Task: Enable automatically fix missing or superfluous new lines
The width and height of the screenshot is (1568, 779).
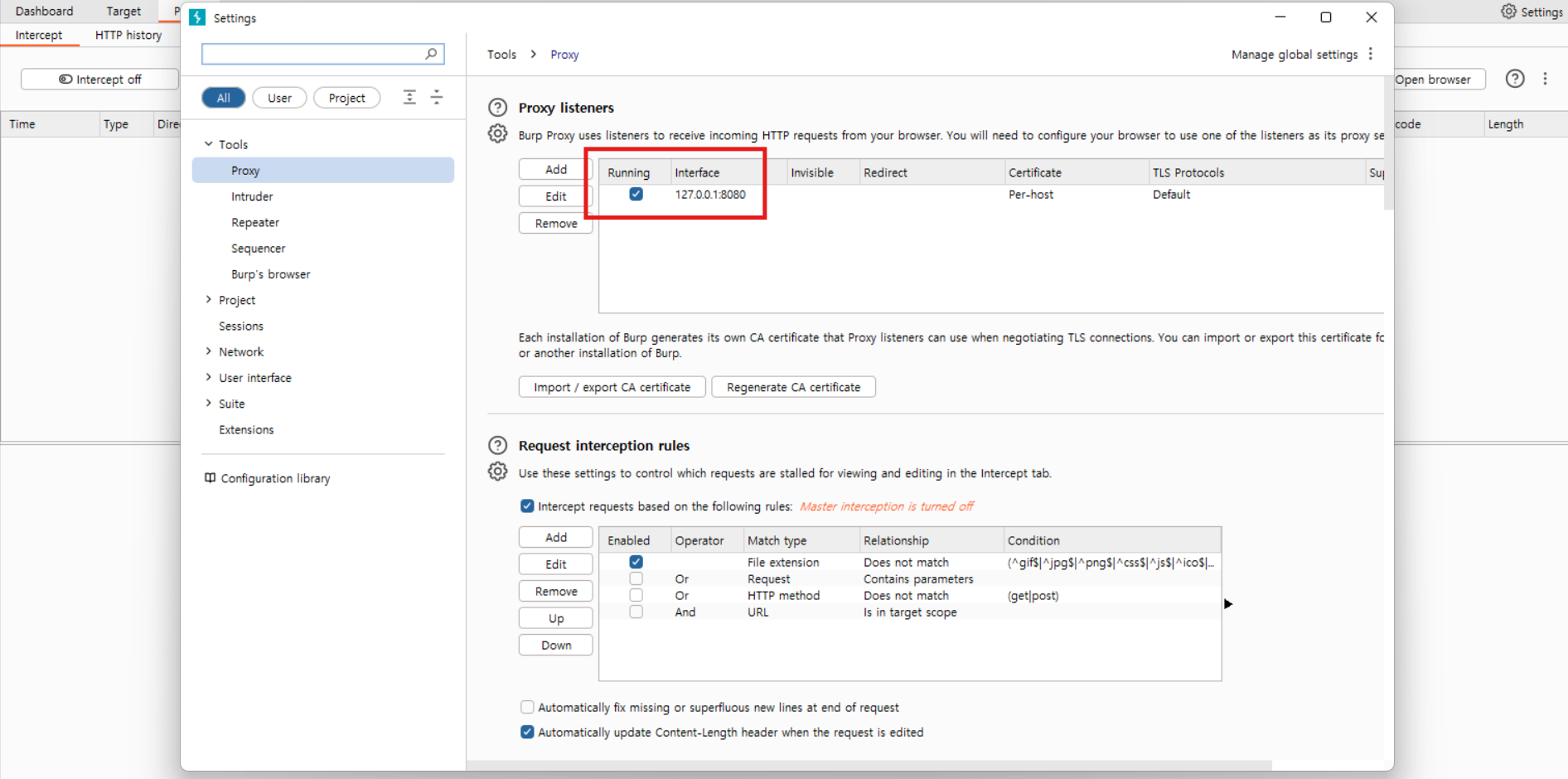Action: [x=527, y=707]
